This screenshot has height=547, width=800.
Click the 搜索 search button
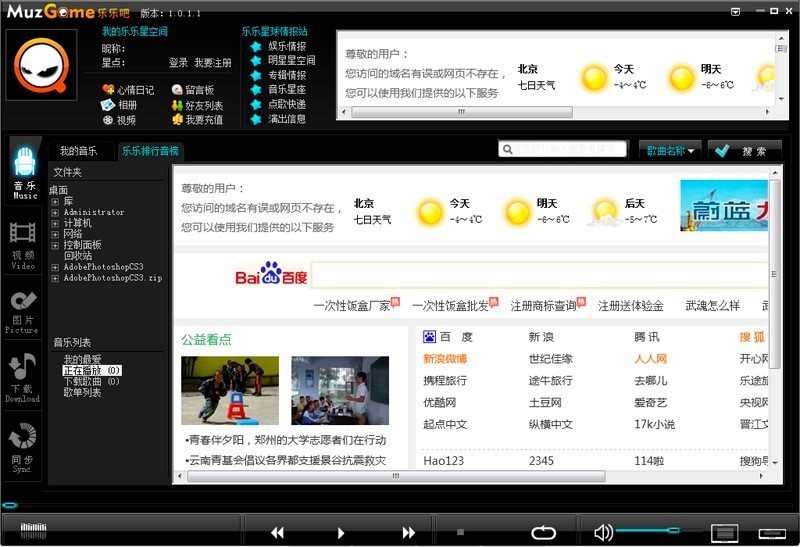[744, 151]
